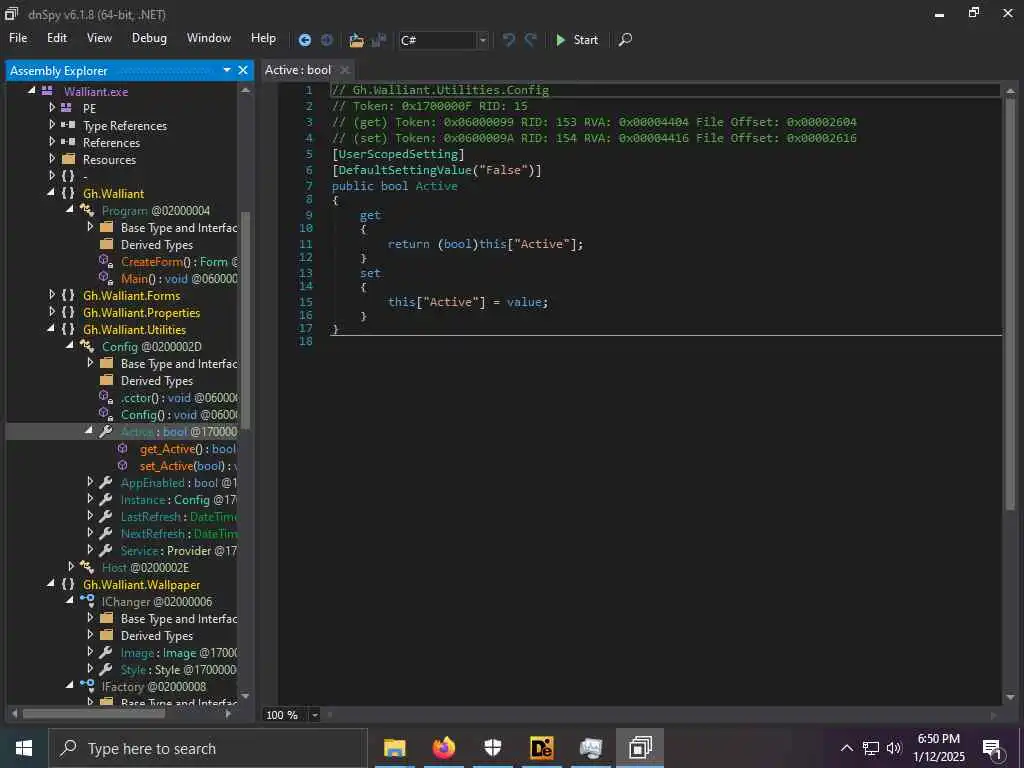
Task: Navigate backward with the blue back arrow
Action: (x=304, y=40)
